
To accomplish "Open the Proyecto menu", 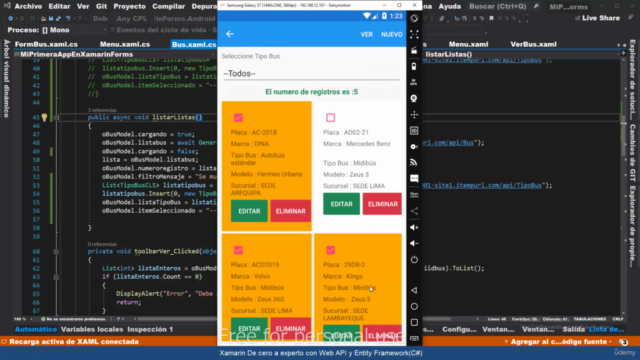I will [x=129, y=7].
